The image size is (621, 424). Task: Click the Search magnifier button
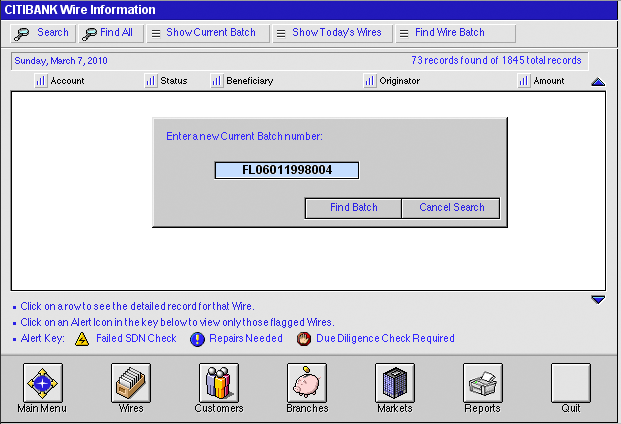click(x=43, y=33)
